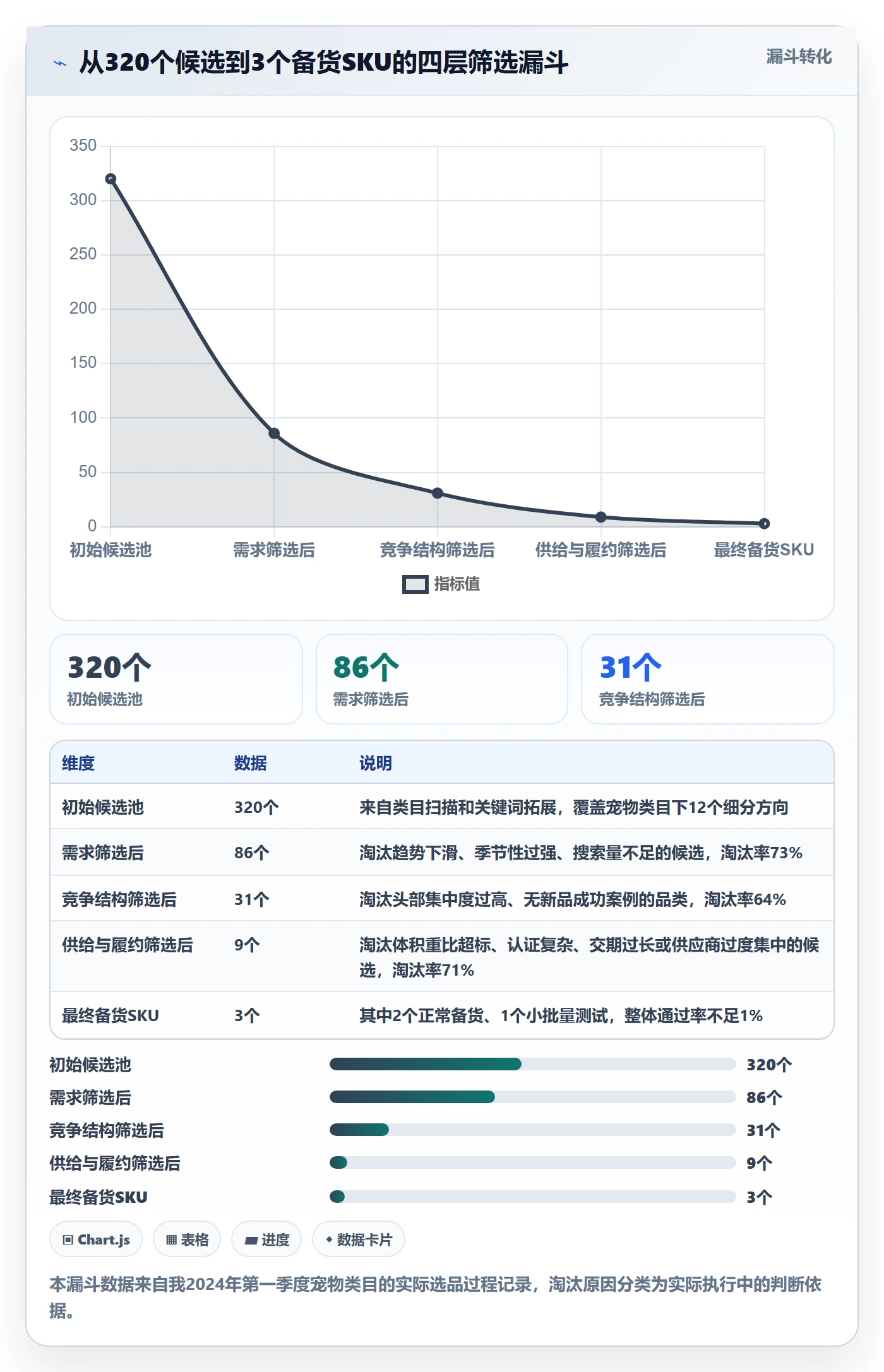Select the 进度 tag chip
Screen dimensions: 884x1372
click(x=266, y=1239)
